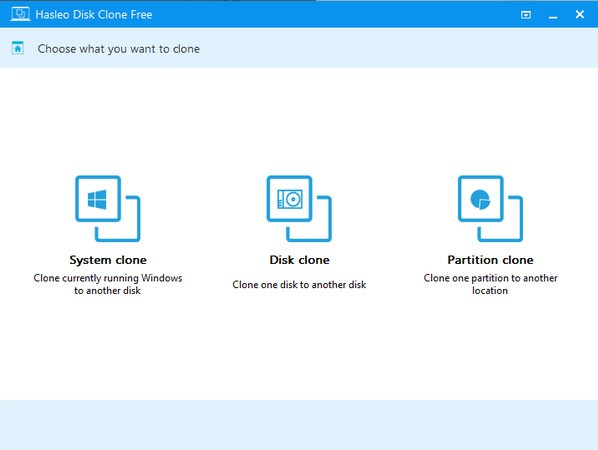Click the Partition clone pie chart icon
This screenshot has width=598, height=450.
[x=490, y=209]
